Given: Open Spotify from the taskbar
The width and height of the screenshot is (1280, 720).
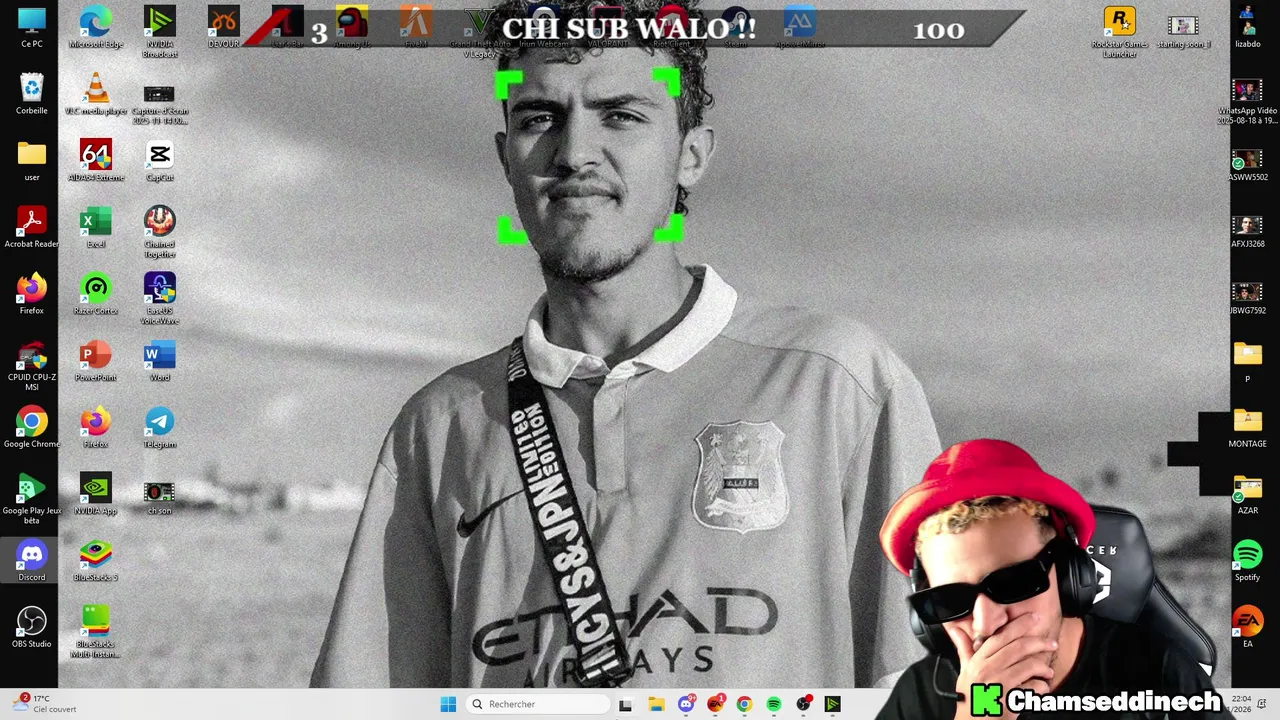Looking at the screenshot, I should (x=774, y=704).
